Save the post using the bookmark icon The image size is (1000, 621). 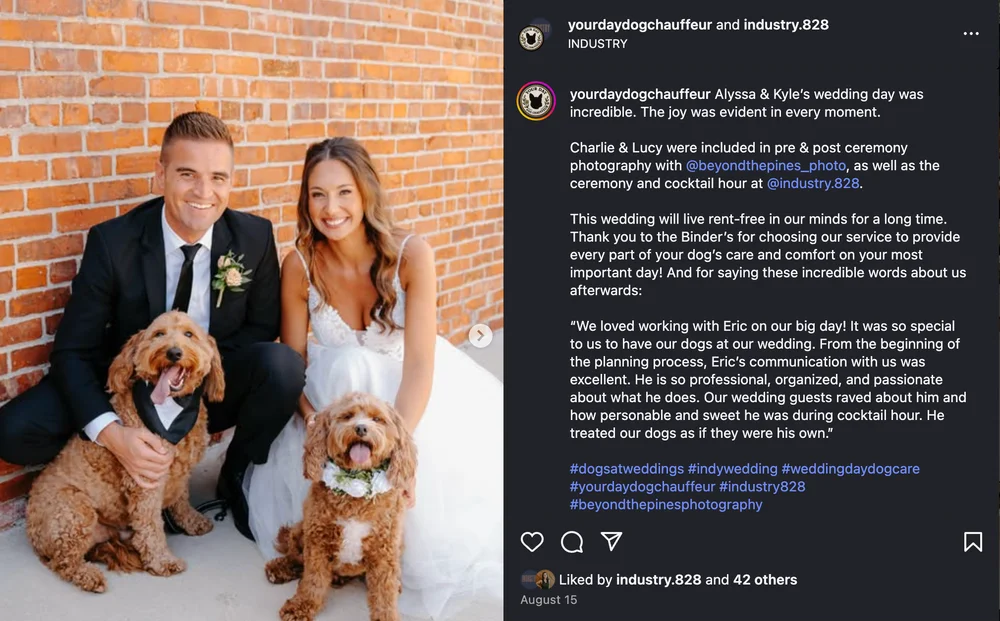click(x=972, y=541)
